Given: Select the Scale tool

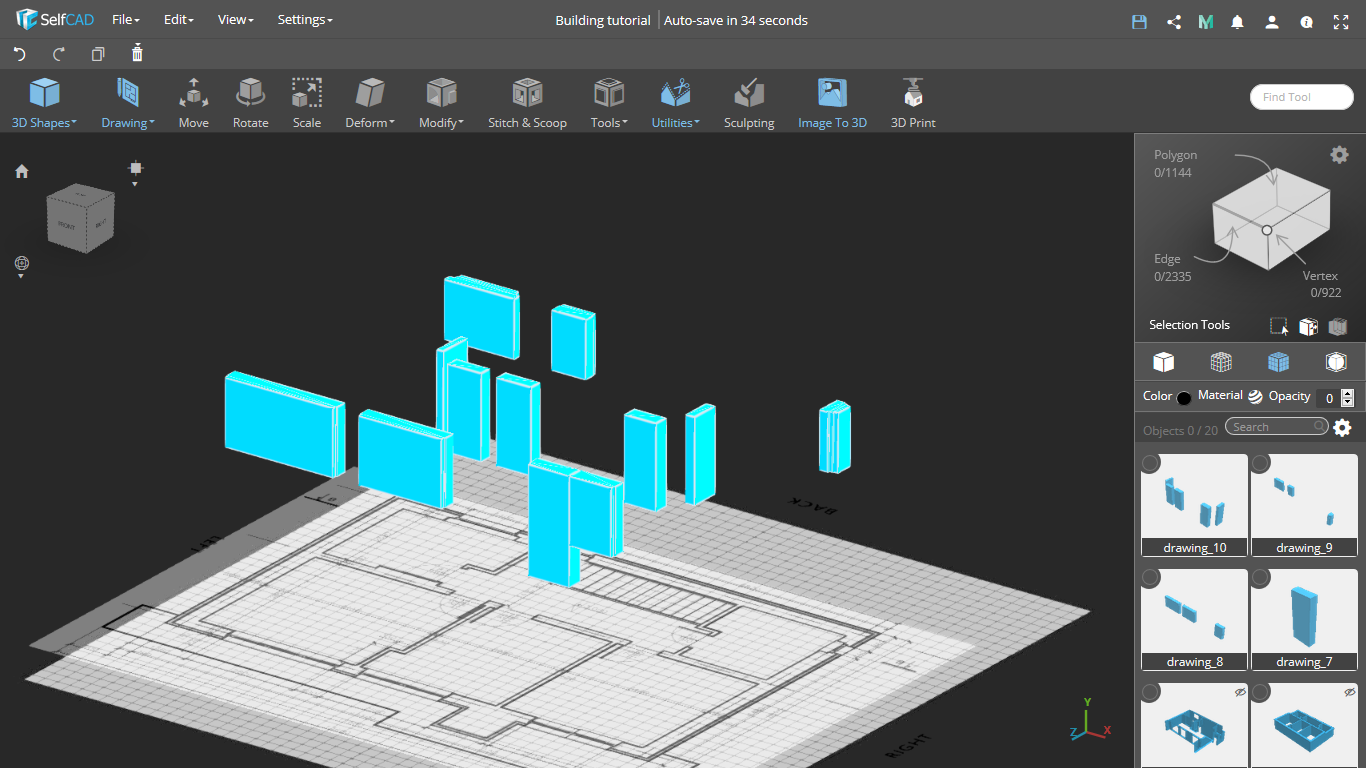Looking at the screenshot, I should [x=307, y=104].
